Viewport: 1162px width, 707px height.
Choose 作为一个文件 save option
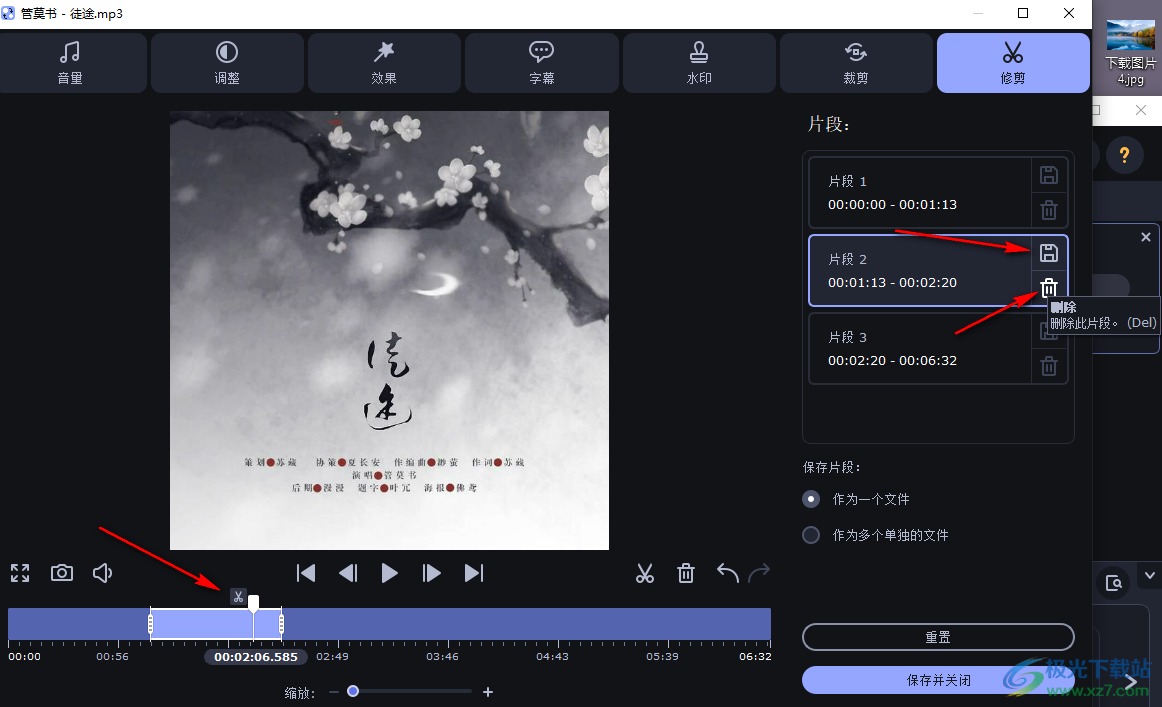(856, 499)
